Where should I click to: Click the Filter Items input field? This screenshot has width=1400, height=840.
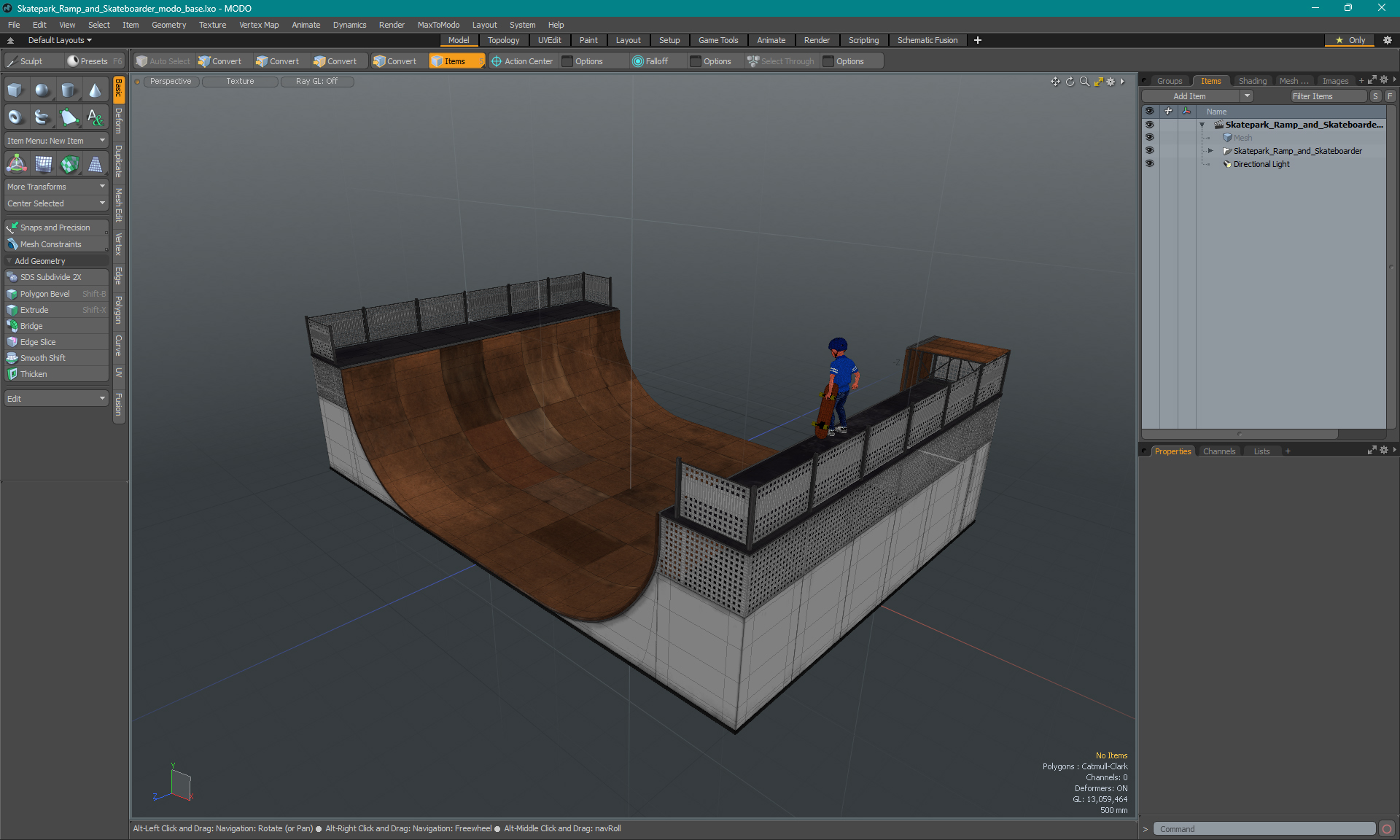(x=1328, y=96)
